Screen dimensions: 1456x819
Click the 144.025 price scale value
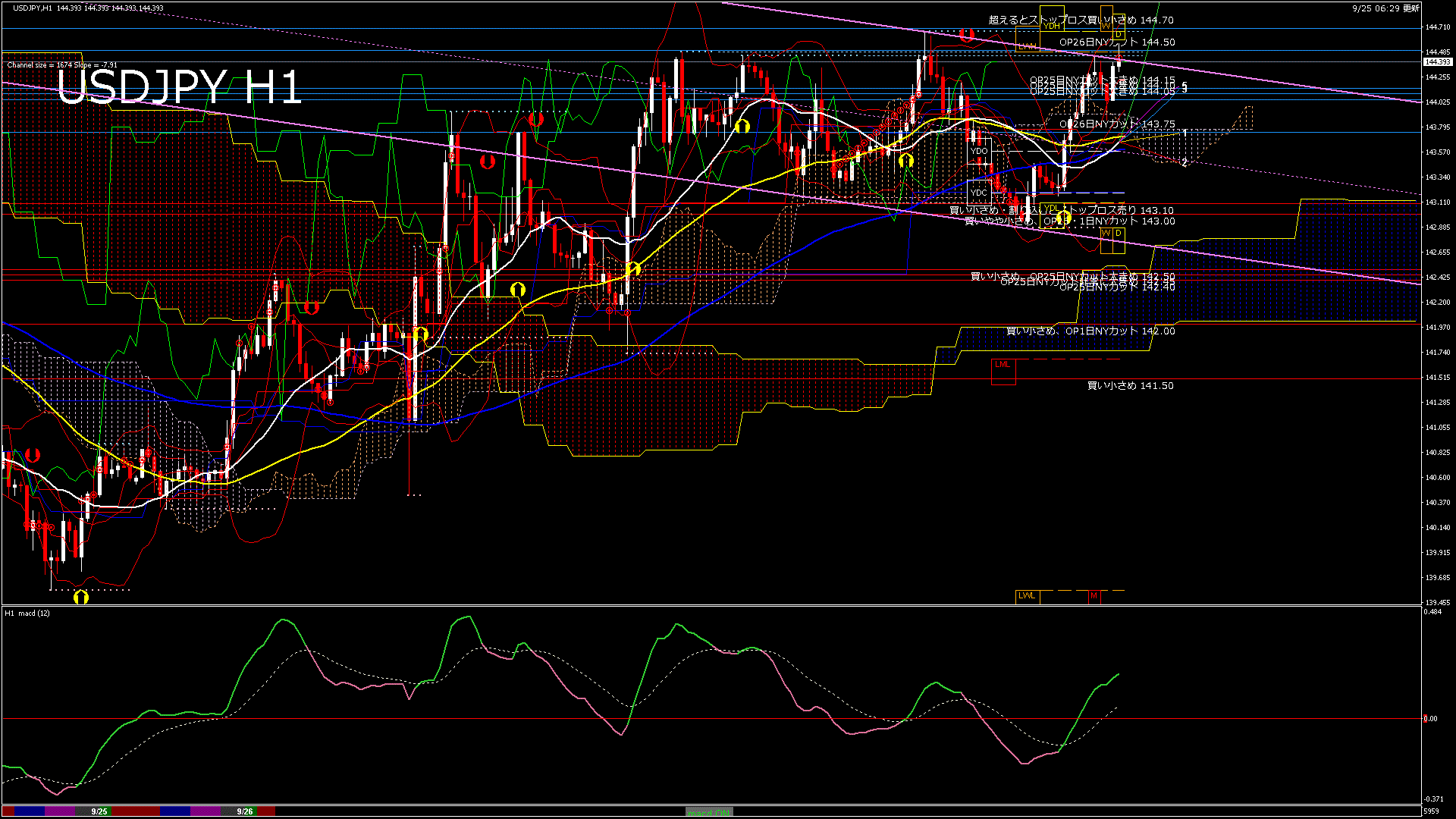pos(1438,102)
